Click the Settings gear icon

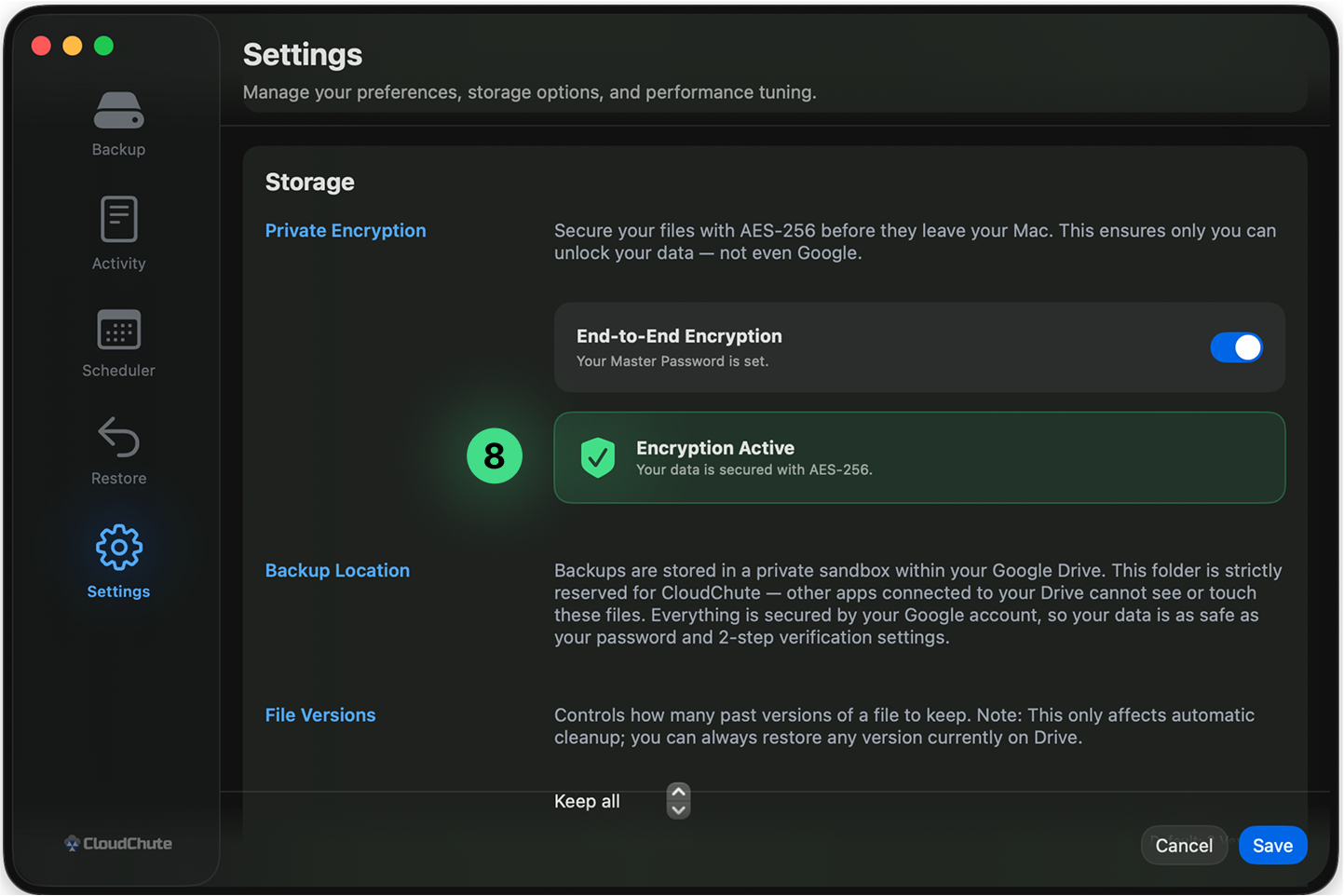tap(118, 549)
